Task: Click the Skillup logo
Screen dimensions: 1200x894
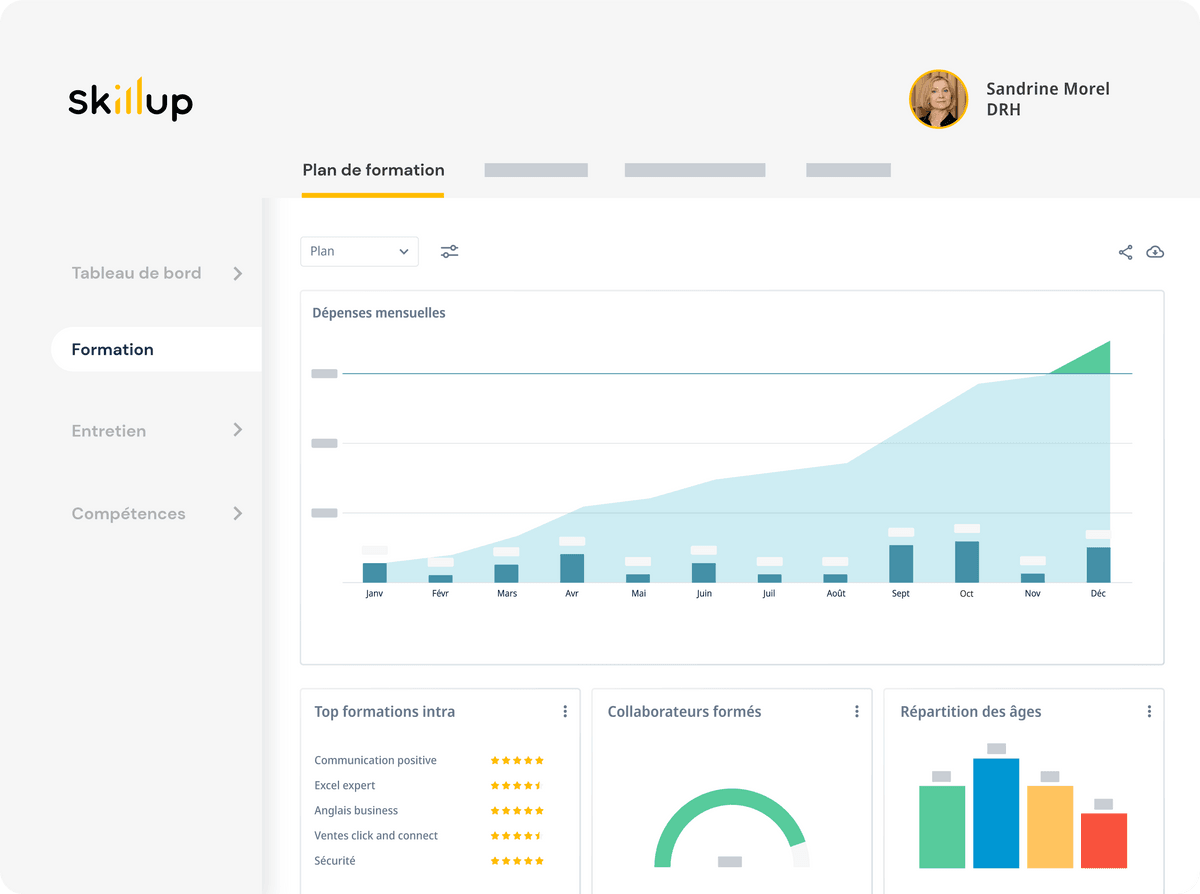Action: coord(130,100)
